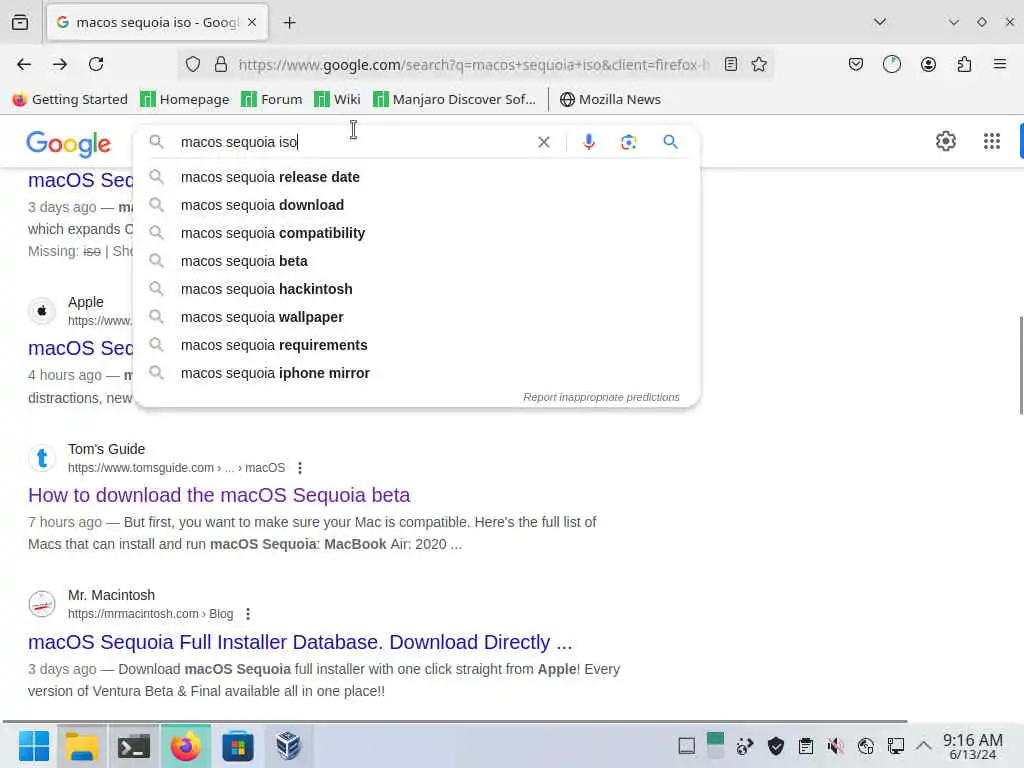
Task: Open the Forum bookmark
Action: pos(272,99)
